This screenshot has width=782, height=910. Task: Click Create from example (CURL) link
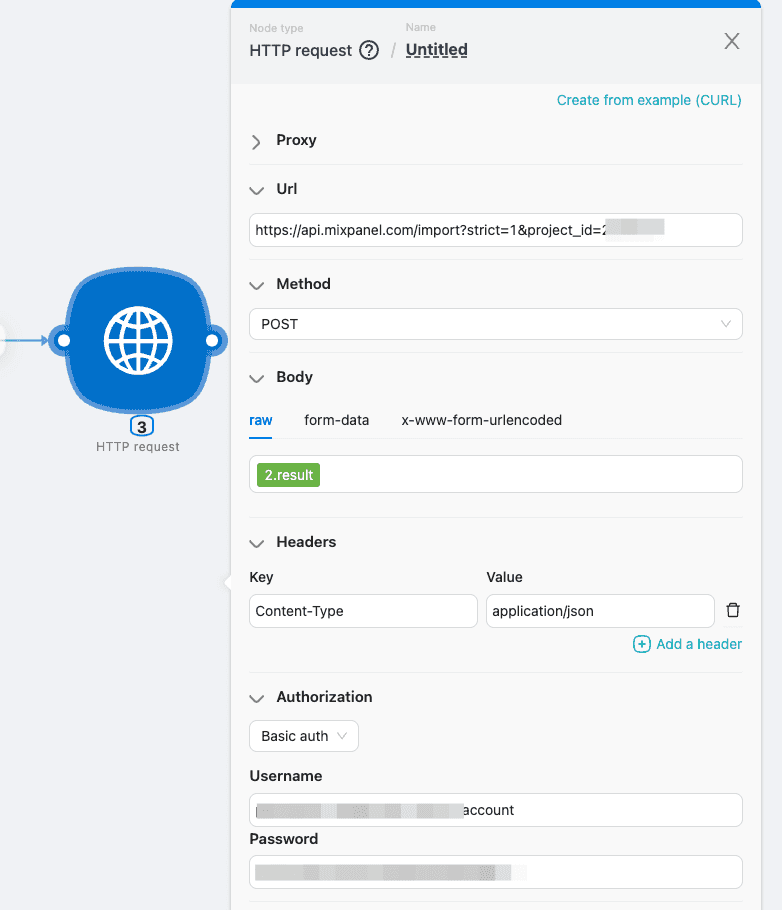649,100
